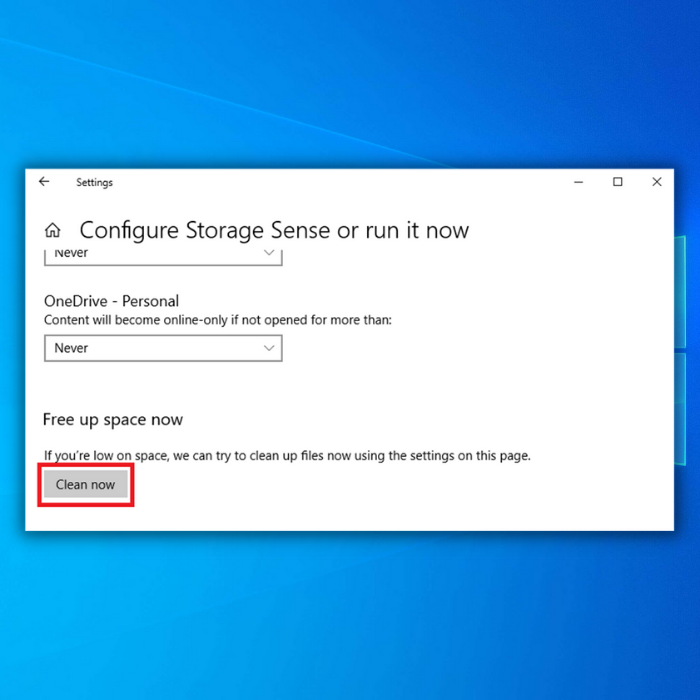Click the Free up space now heading
The height and width of the screenshot is (700, 700).
point(113,419)
